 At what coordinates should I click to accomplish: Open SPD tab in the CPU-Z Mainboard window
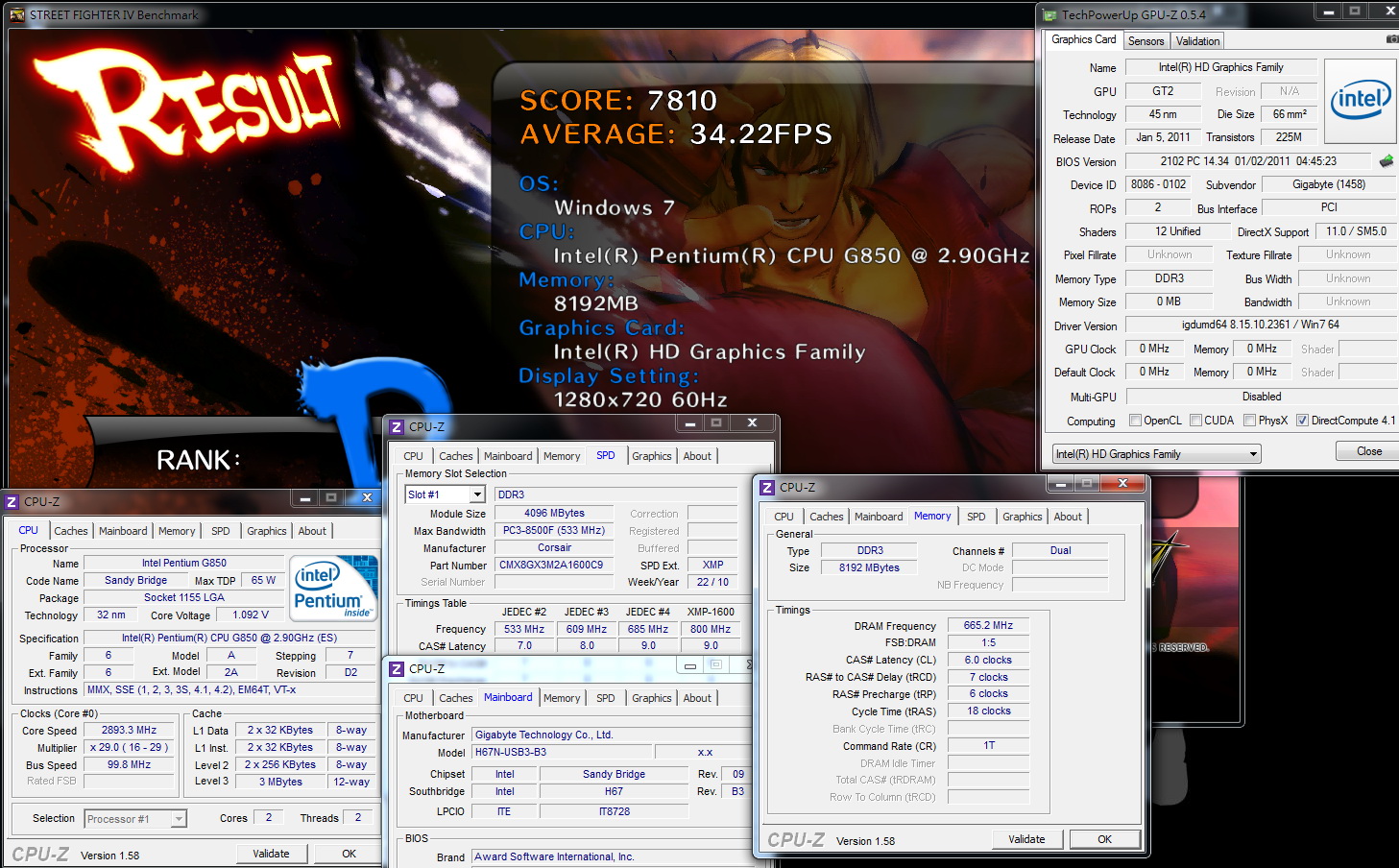[605, 698]
